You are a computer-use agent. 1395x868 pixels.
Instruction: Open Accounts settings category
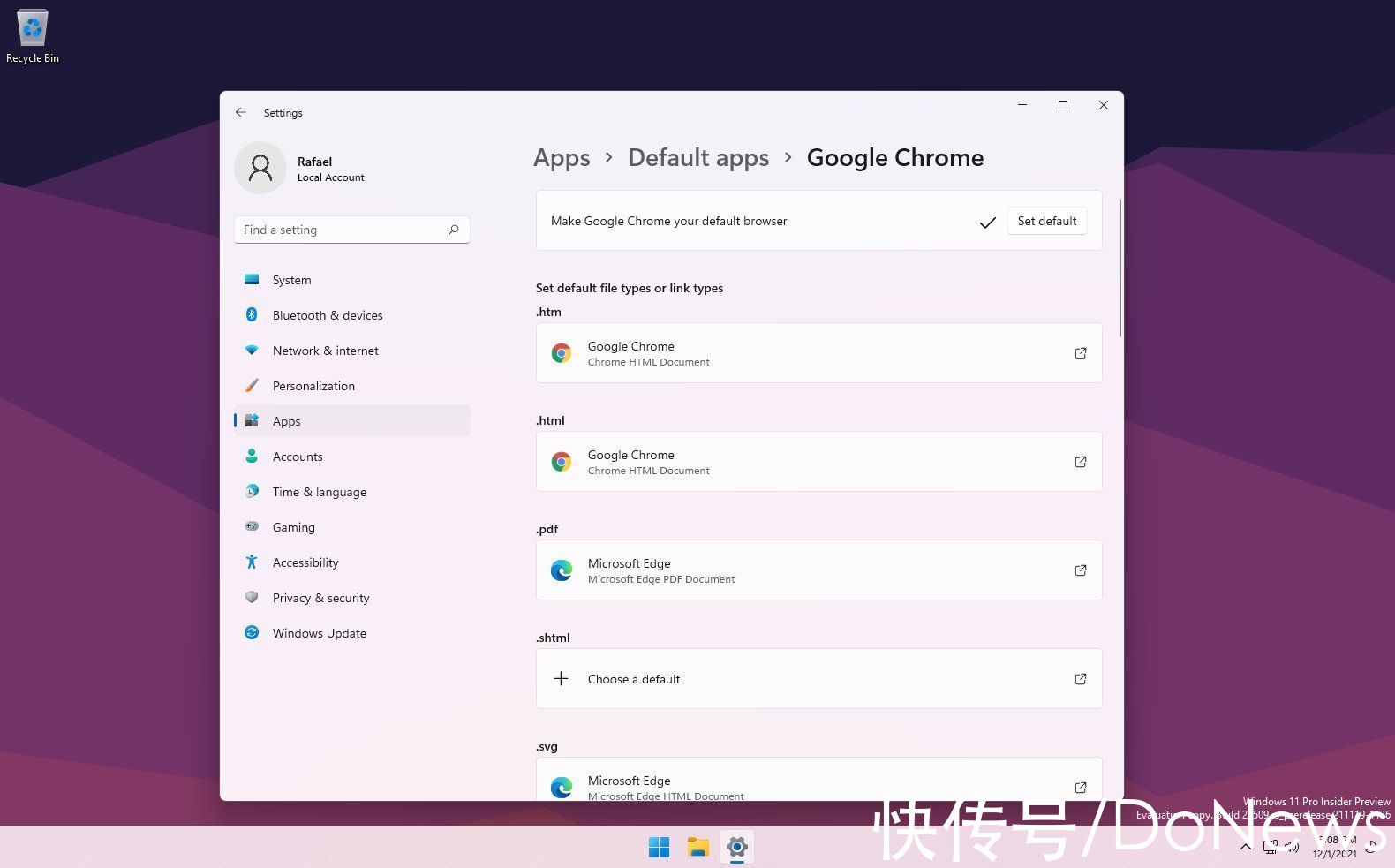(353, 457)
